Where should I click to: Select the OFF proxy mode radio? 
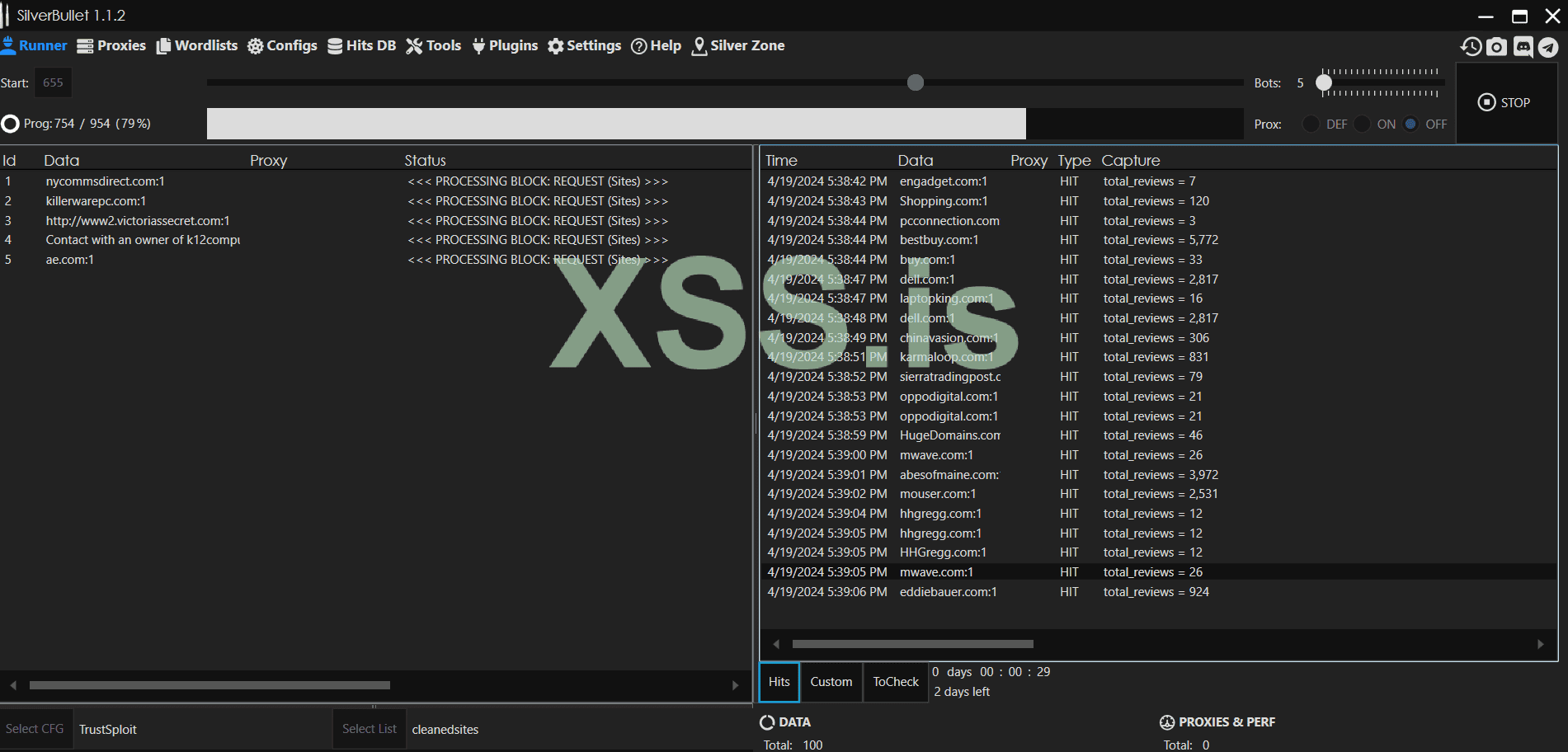click(1410, 124)
